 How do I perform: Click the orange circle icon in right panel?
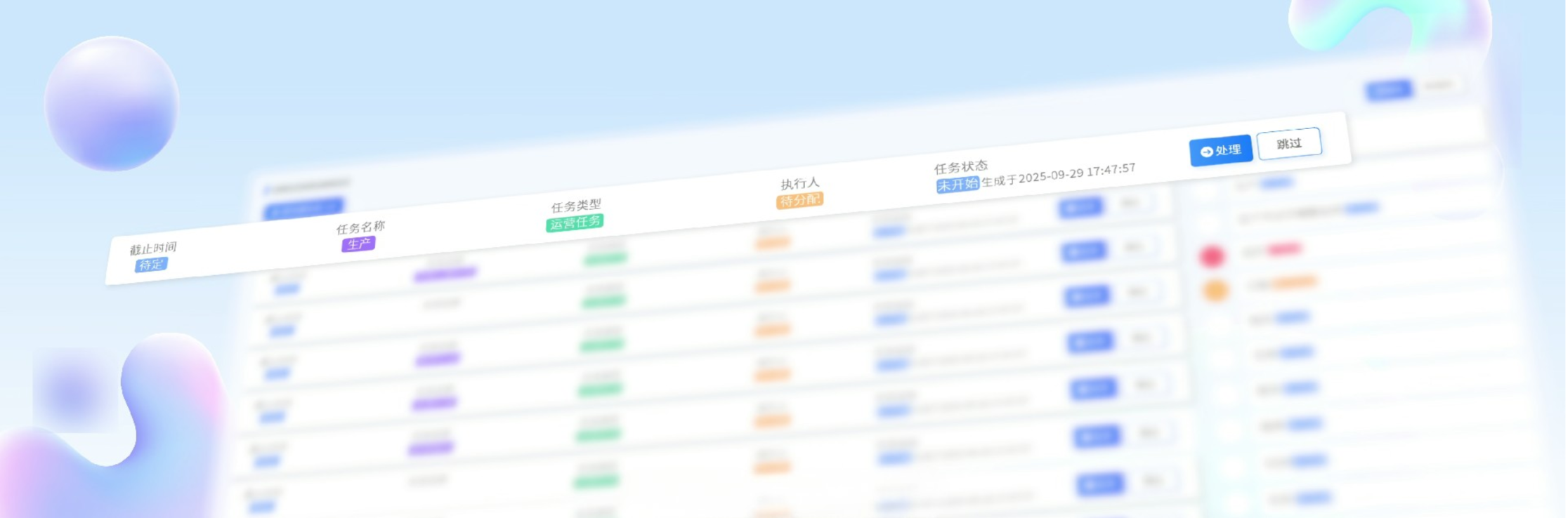click(1215, 290)
